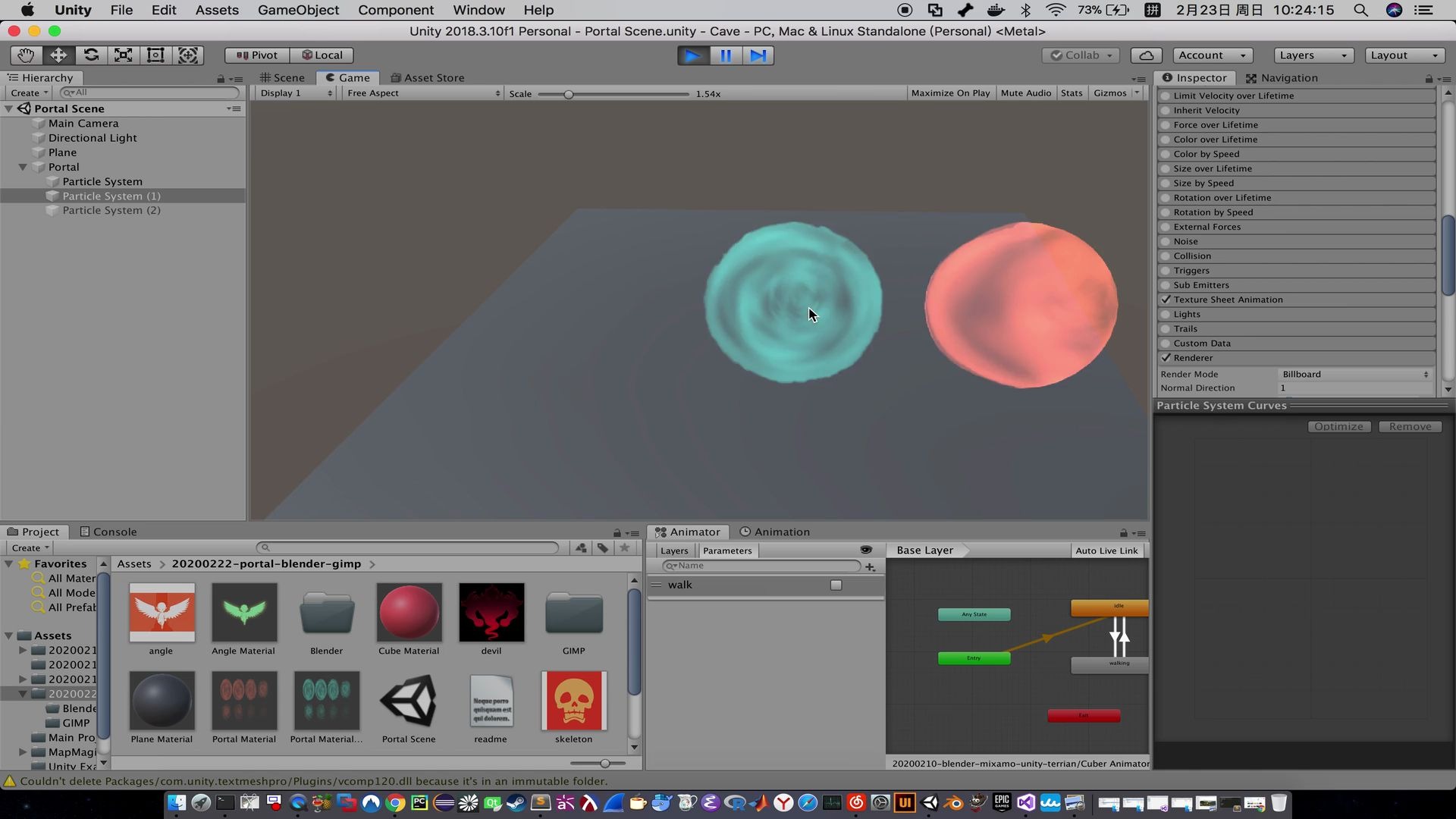The height and width of the screenshot is (819, 1456).
Task: Disable Texture Sheet Animation module
Action: click(x=1166, y=300)
